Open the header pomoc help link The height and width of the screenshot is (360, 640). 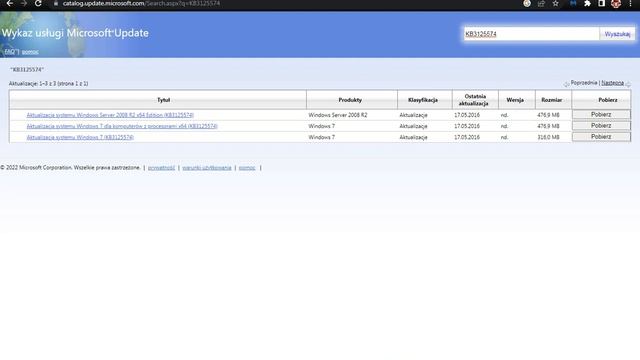[30, 52]
